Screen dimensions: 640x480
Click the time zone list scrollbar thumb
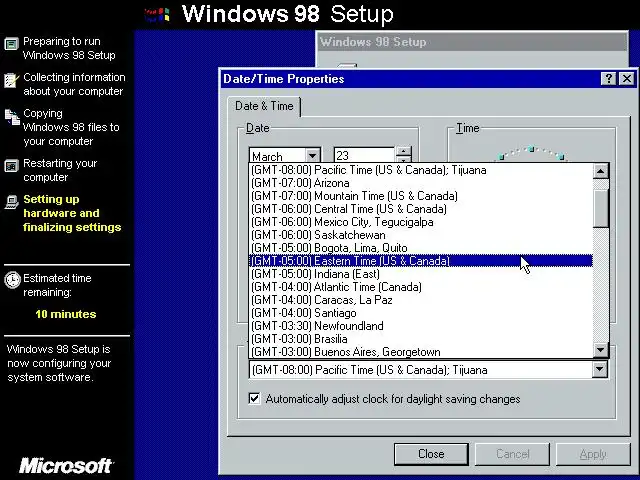coord(600,208)
